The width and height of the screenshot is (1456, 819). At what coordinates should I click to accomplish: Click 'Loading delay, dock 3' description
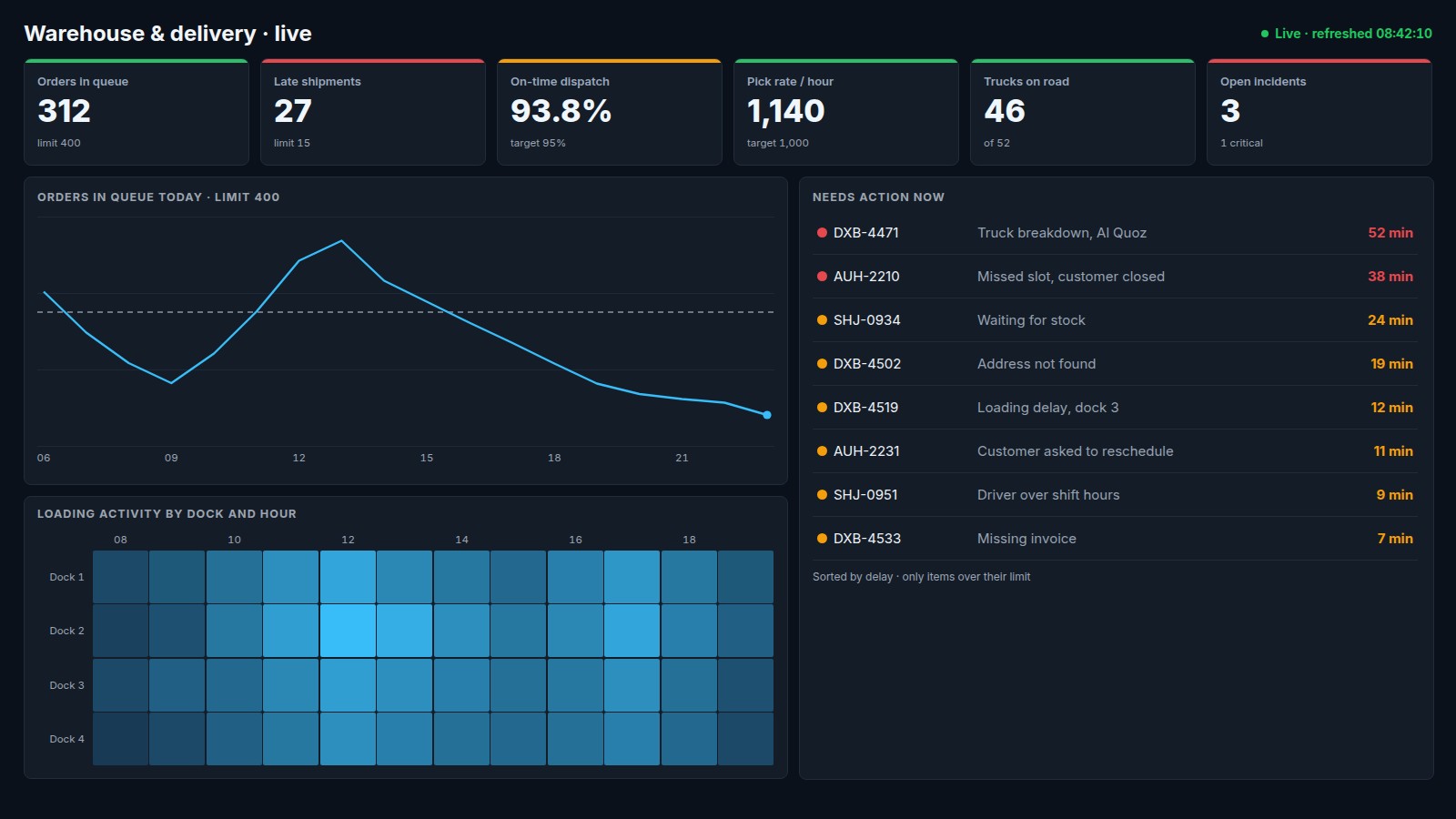coord(1048,408)
